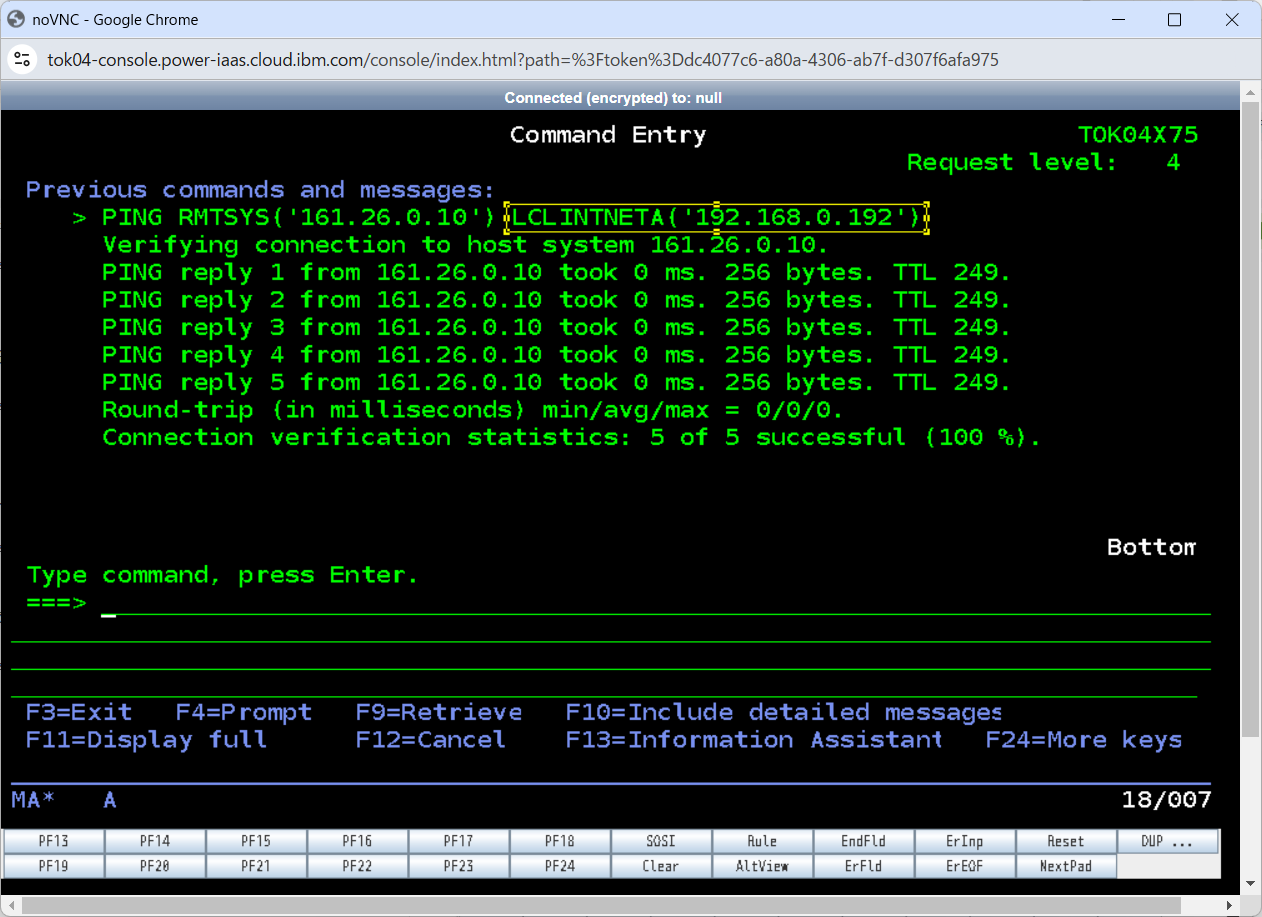Click the EndFld keypad button
Viewport: 1262px width, 917px height.
(863, 841)
